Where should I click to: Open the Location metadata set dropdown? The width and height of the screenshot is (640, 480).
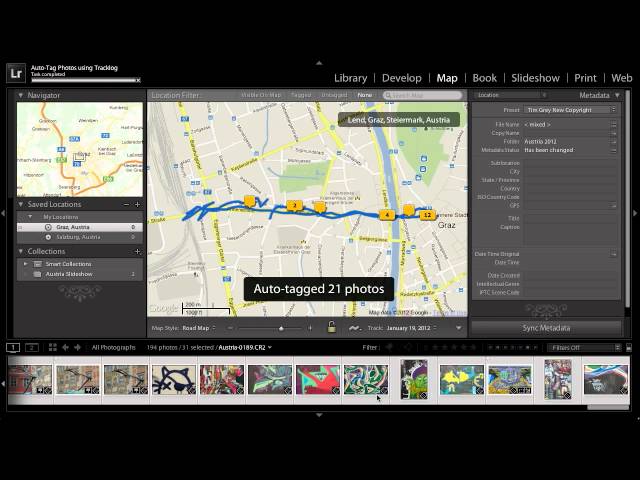[x=512, y=95]
